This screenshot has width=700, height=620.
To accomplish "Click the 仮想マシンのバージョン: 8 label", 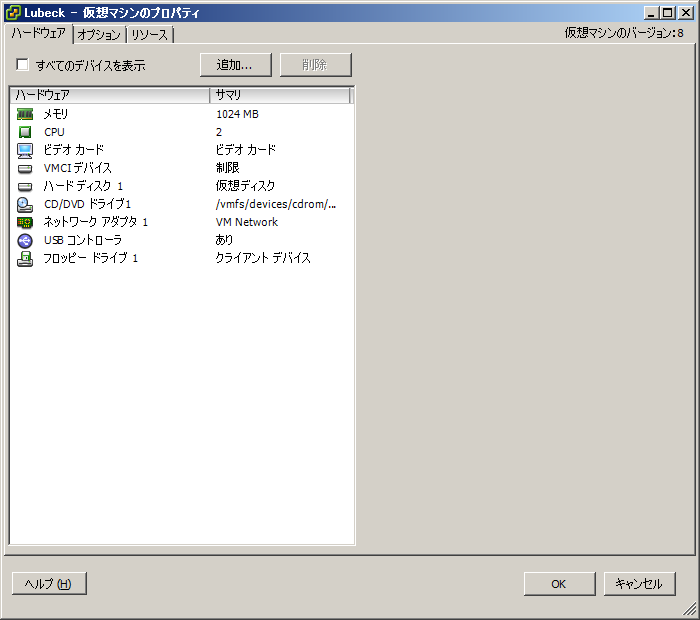I will click(x=624, y=33).
